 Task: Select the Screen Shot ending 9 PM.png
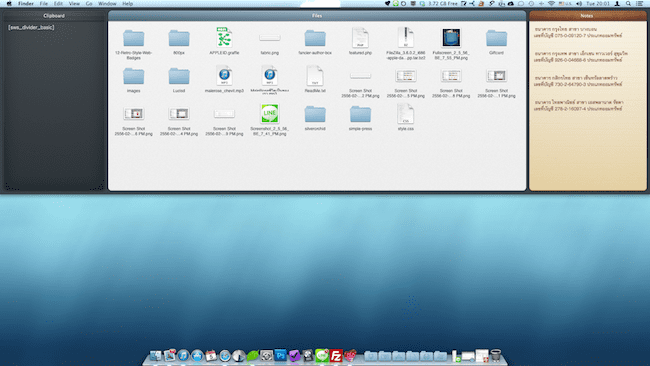224,114
